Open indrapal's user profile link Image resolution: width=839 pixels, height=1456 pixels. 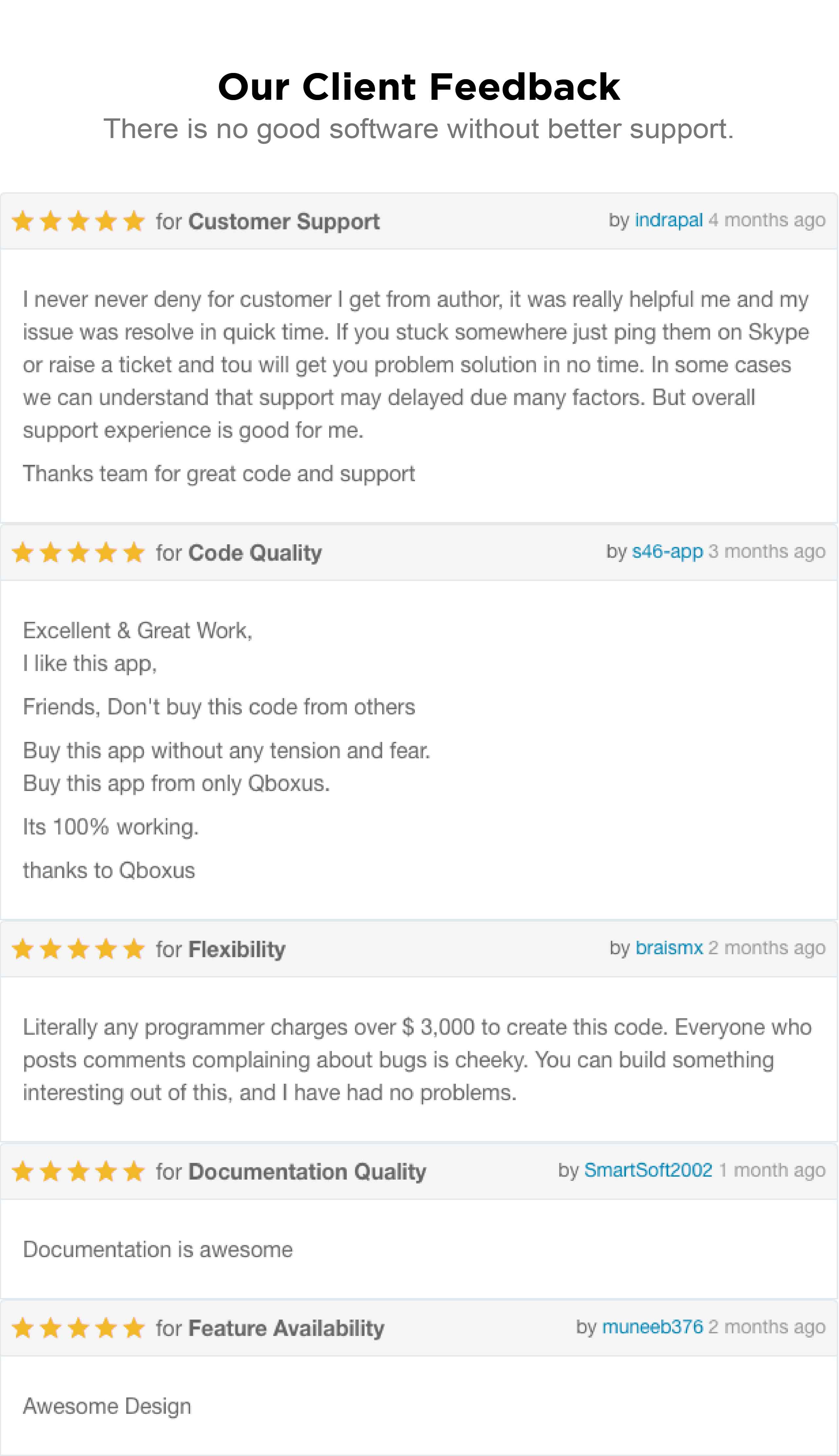point(669,220)
